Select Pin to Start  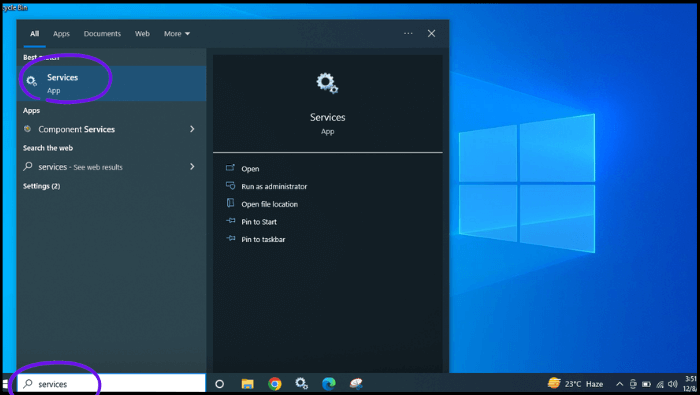tap(259, 222)
